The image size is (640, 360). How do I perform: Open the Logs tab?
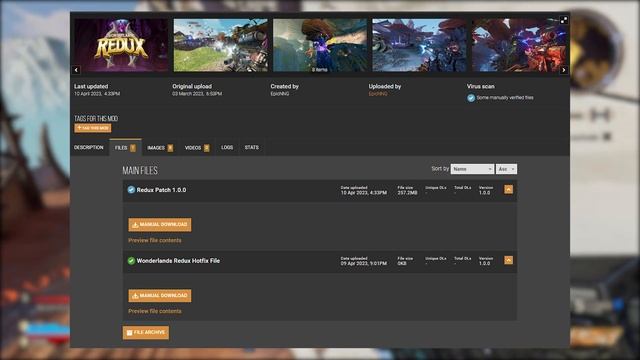click(227, 147)
